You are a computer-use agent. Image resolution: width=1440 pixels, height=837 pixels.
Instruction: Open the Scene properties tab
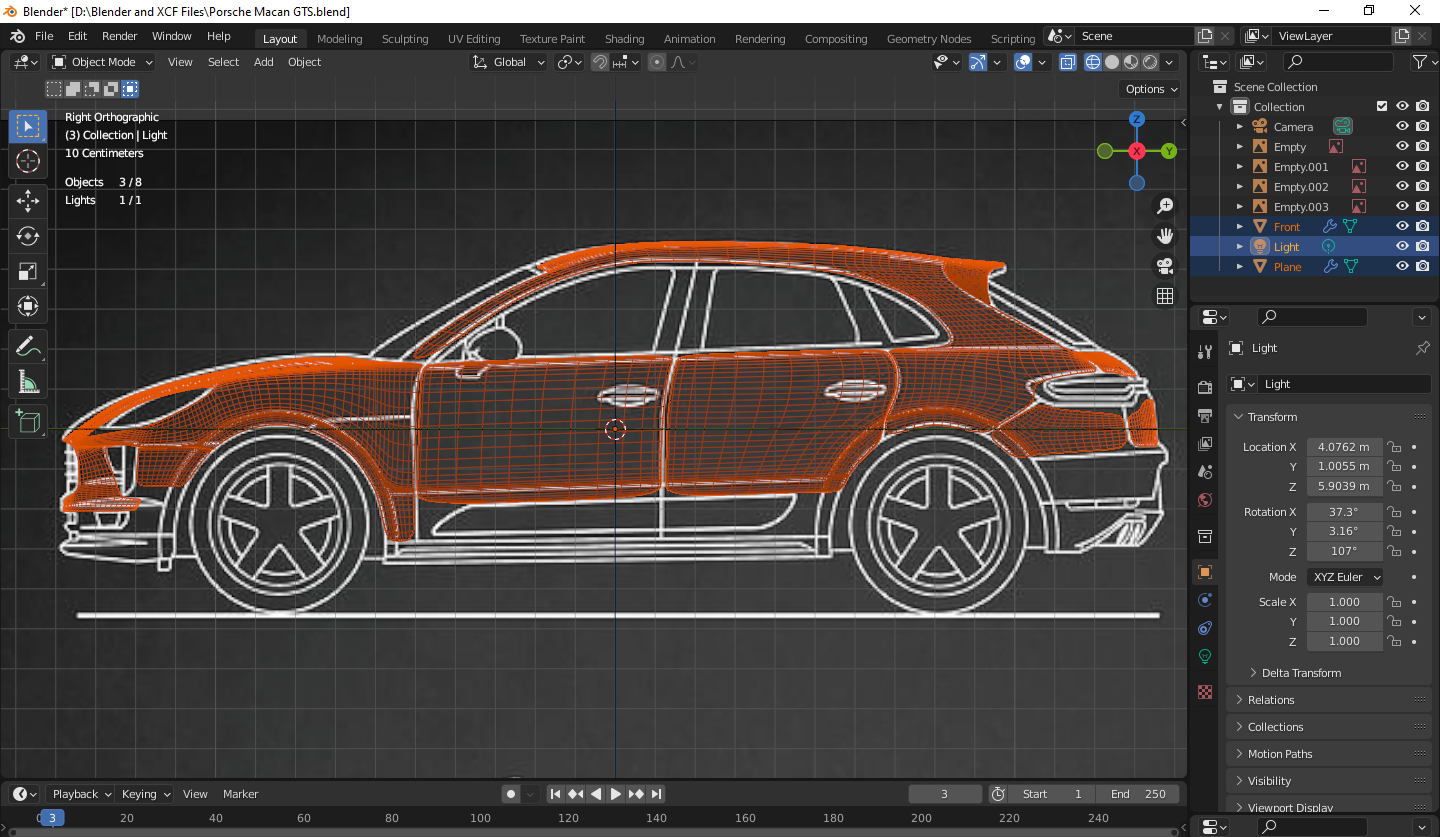[x=1205, y=472]
